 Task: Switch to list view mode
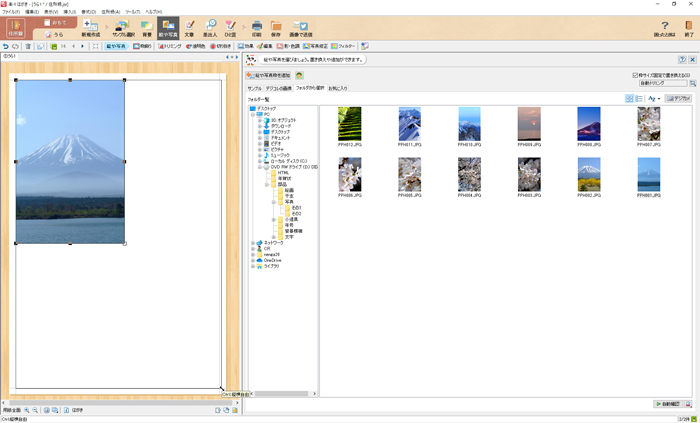(640, 99)
